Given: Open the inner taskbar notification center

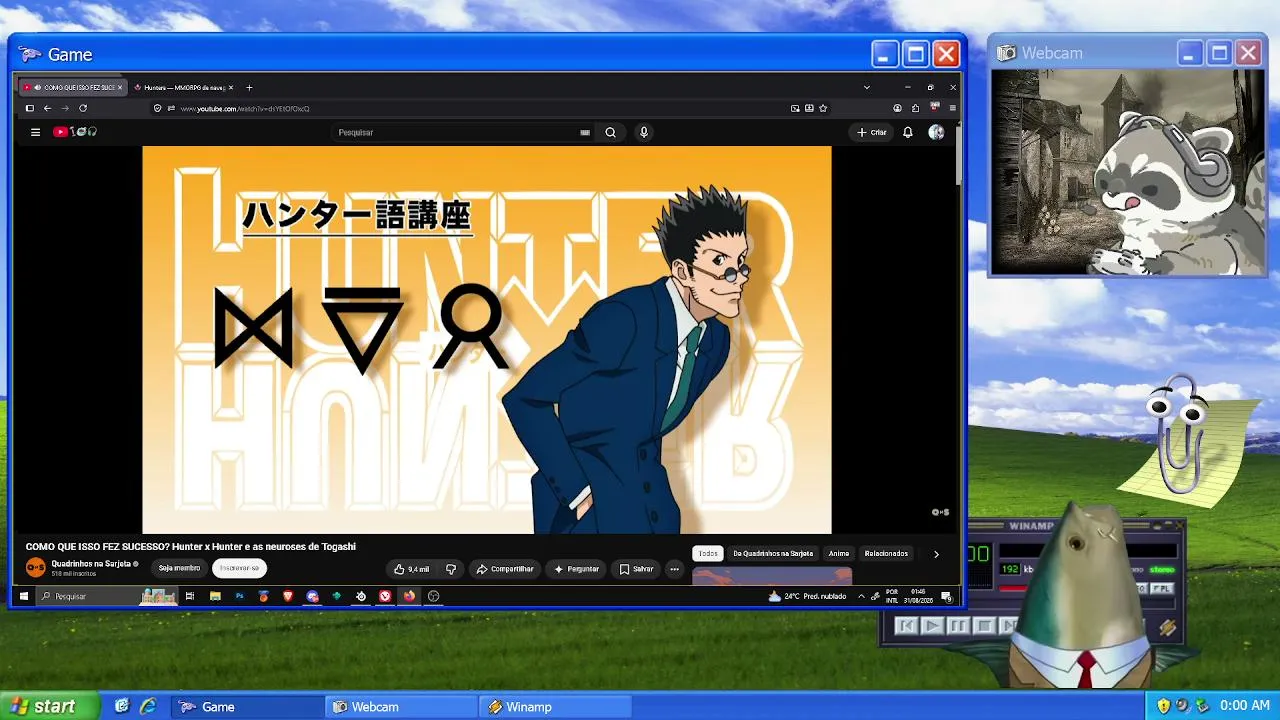Looking at the screenshot, I should tap(946, 597).
